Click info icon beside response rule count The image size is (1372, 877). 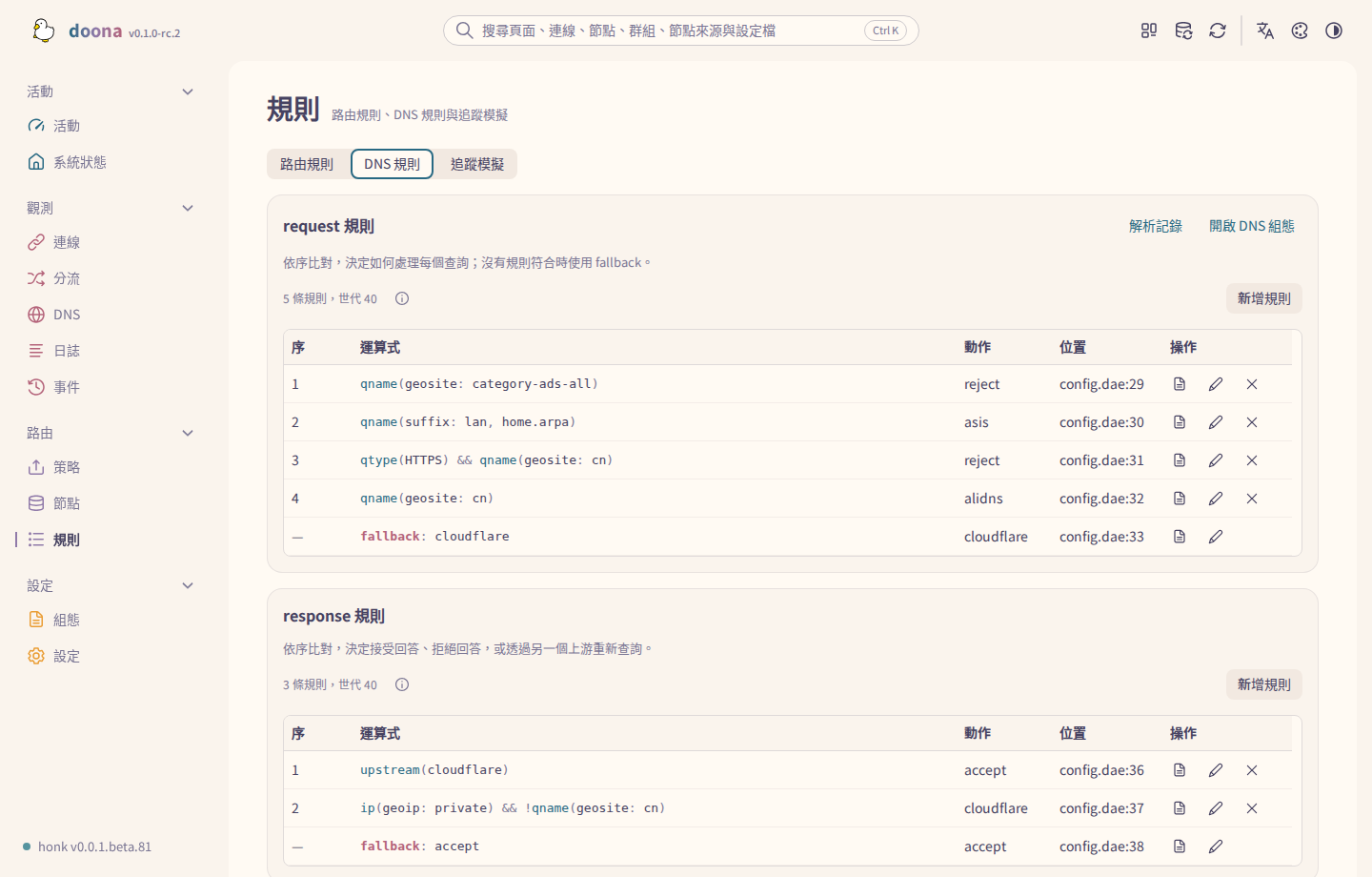(x=402, y=684)
